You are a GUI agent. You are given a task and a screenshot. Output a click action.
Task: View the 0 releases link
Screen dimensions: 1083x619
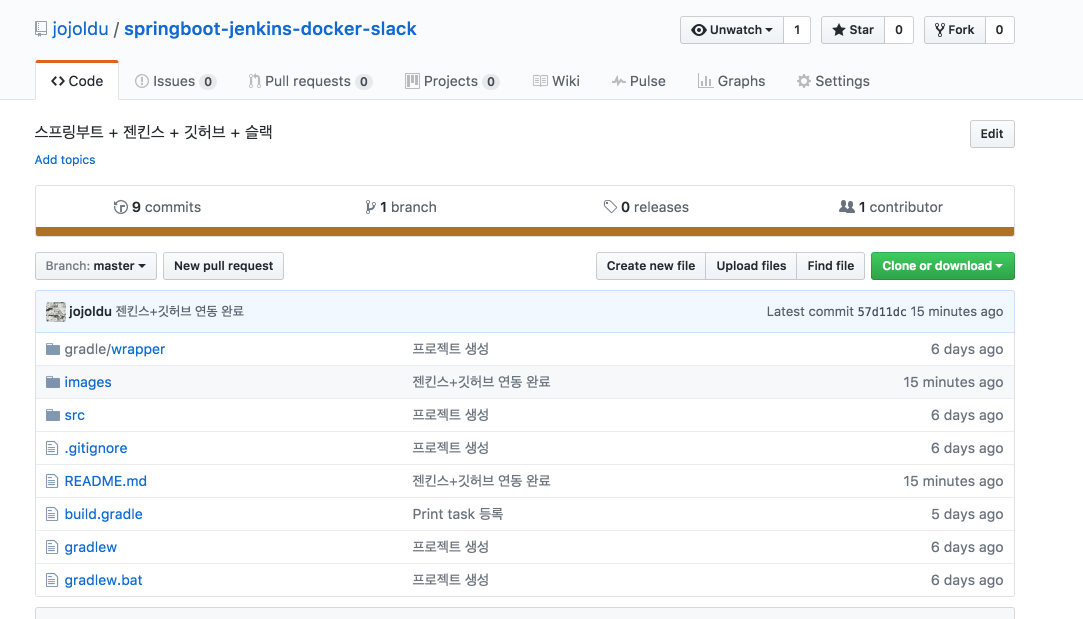coord(646,207)
